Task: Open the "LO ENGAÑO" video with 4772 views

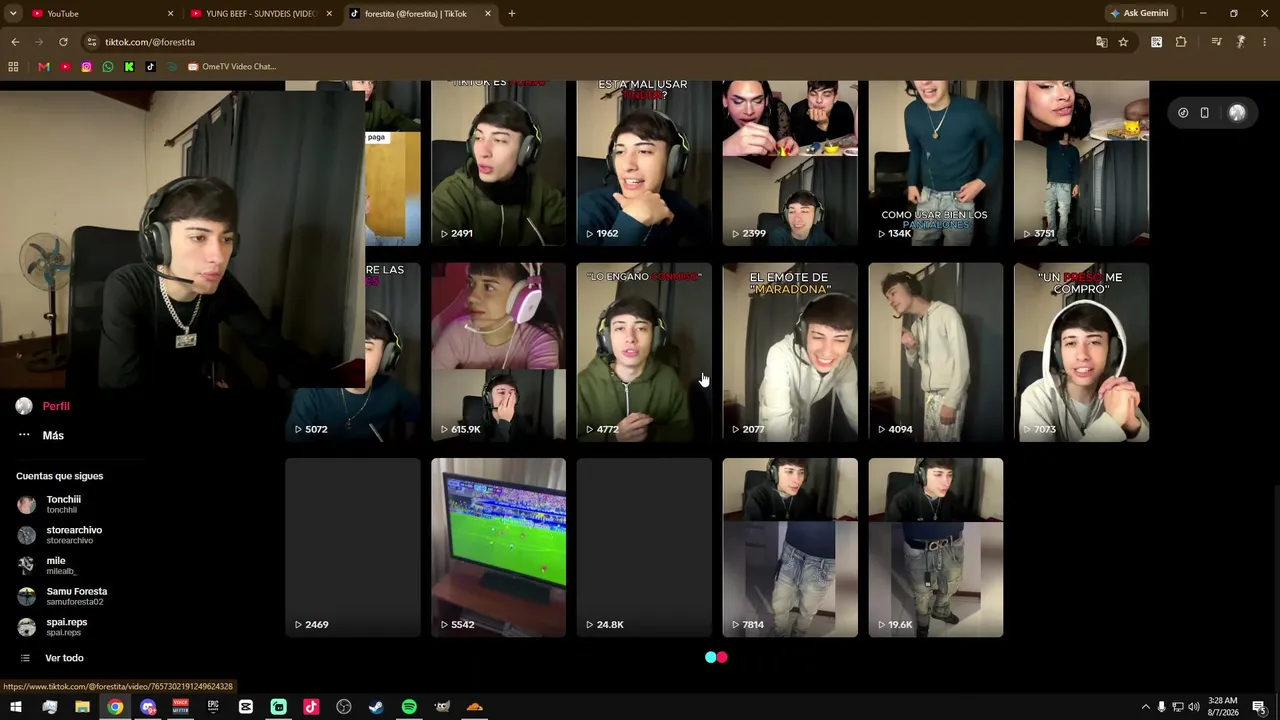Action: 644,352
